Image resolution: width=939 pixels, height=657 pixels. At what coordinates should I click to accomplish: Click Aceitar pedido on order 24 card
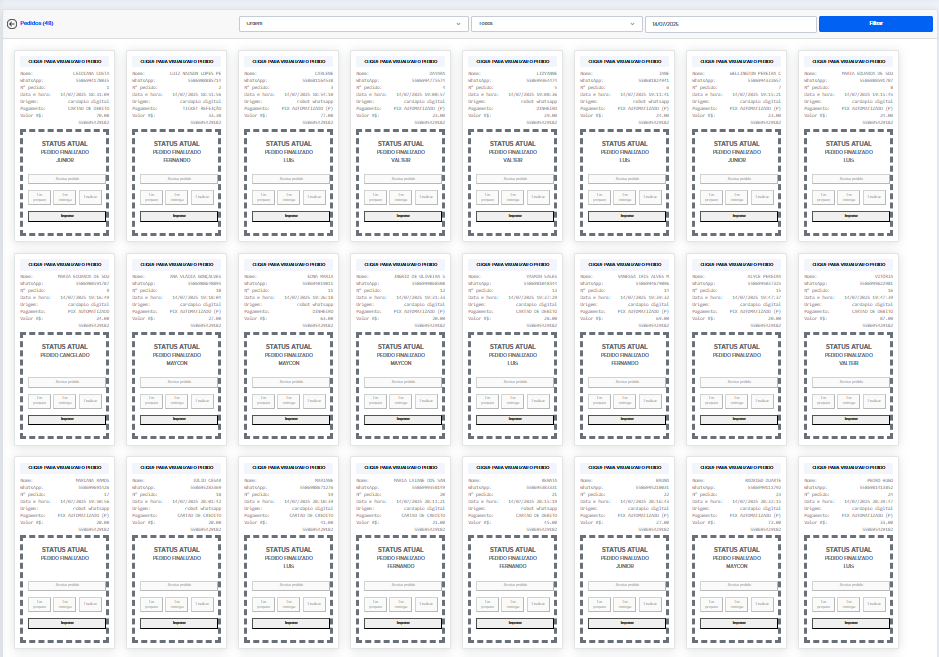pos(851,585)
